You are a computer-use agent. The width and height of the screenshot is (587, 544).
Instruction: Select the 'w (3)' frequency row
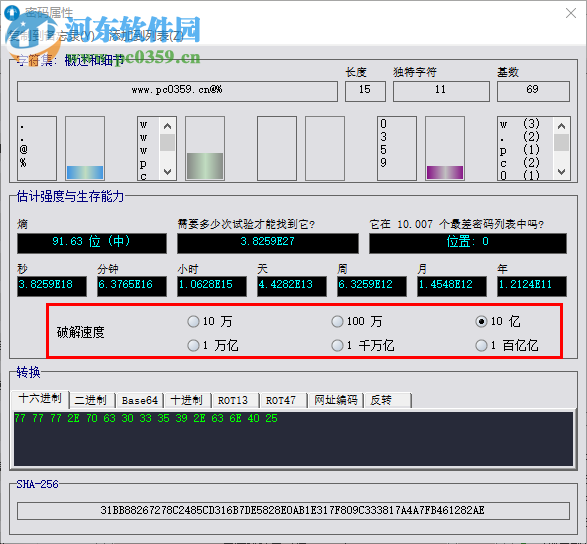(520, 124)
